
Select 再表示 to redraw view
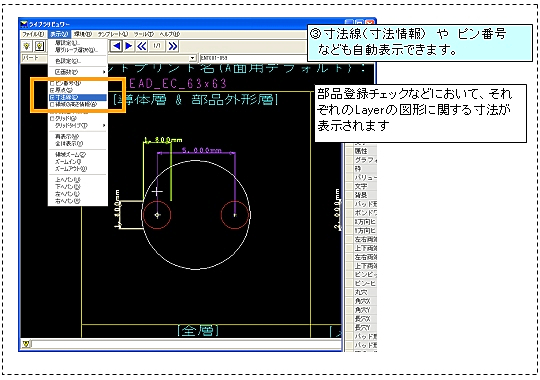78,136
